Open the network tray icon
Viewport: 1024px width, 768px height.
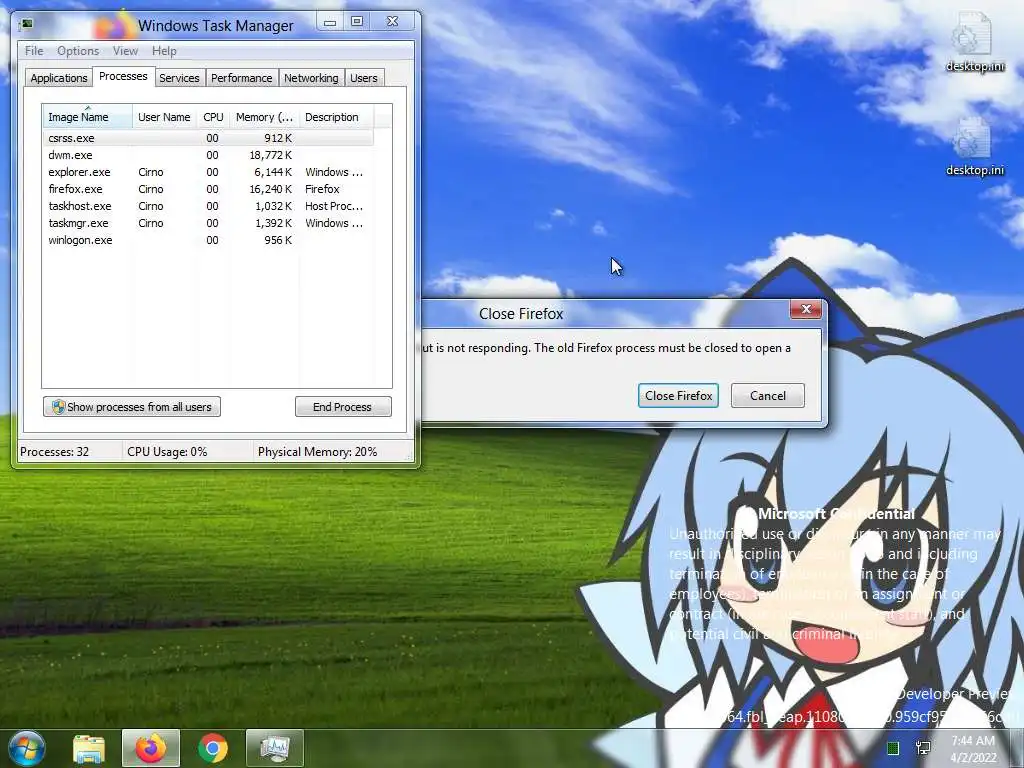tap(923, 748)
